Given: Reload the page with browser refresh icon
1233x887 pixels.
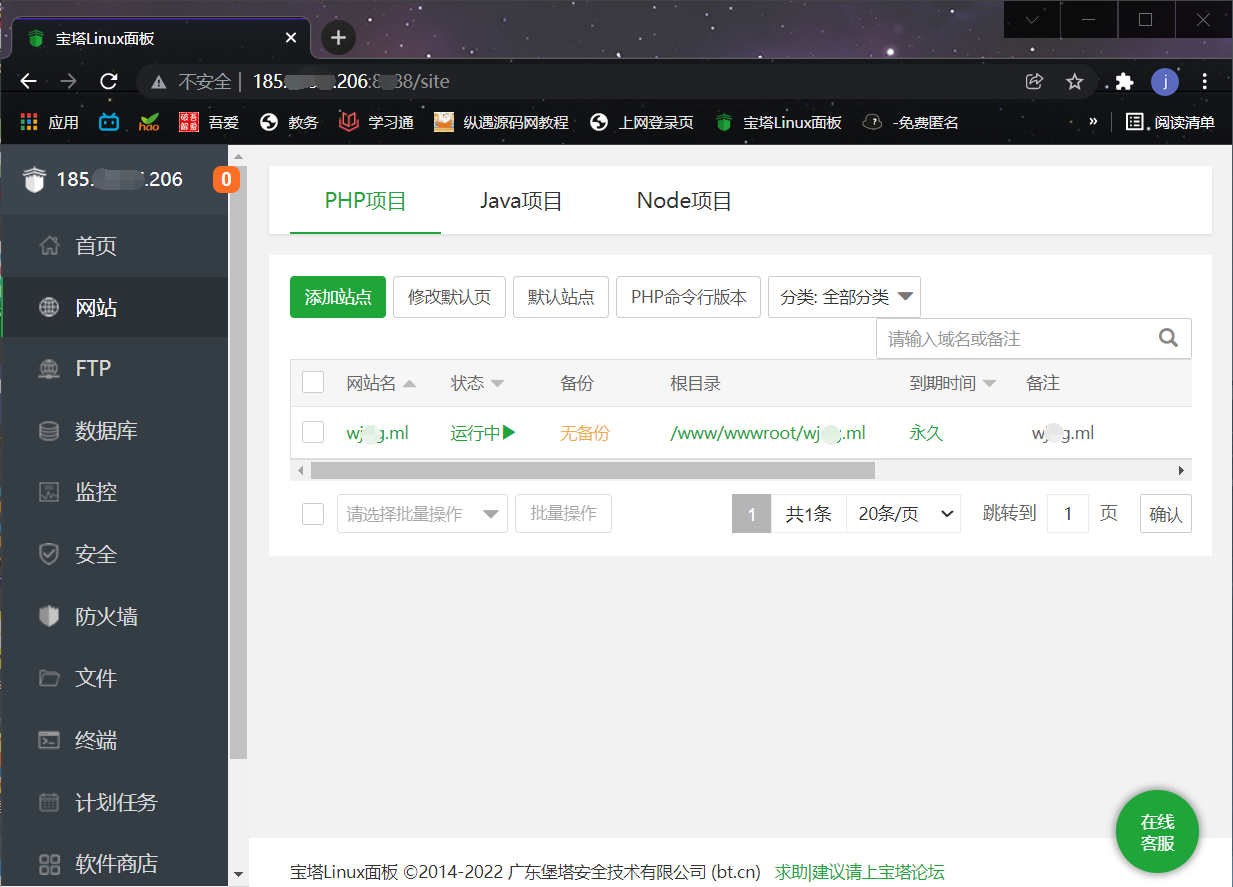Looking at the screenshot, I should click(x=109, y=82).
